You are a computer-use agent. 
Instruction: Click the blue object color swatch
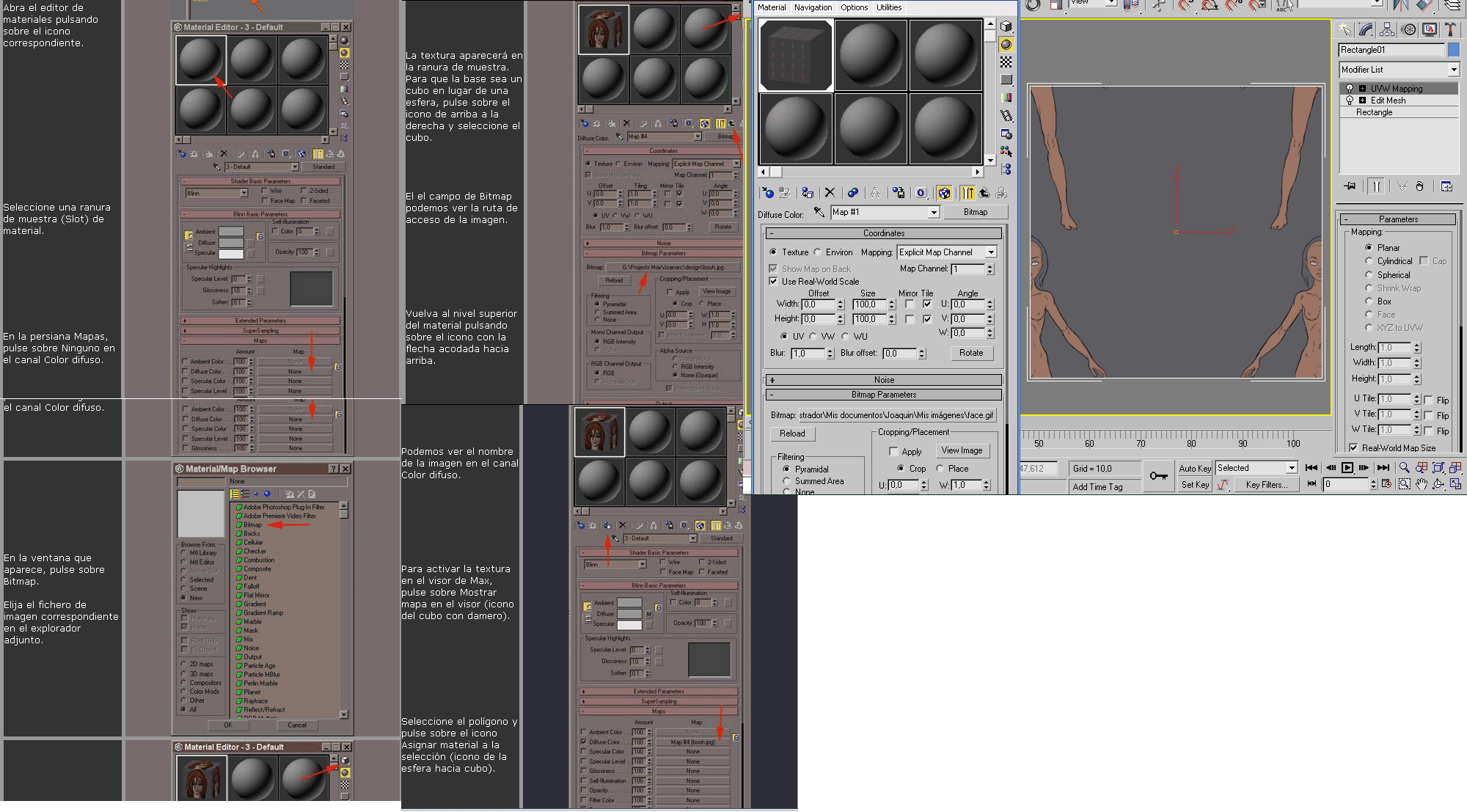point(1453,50)
